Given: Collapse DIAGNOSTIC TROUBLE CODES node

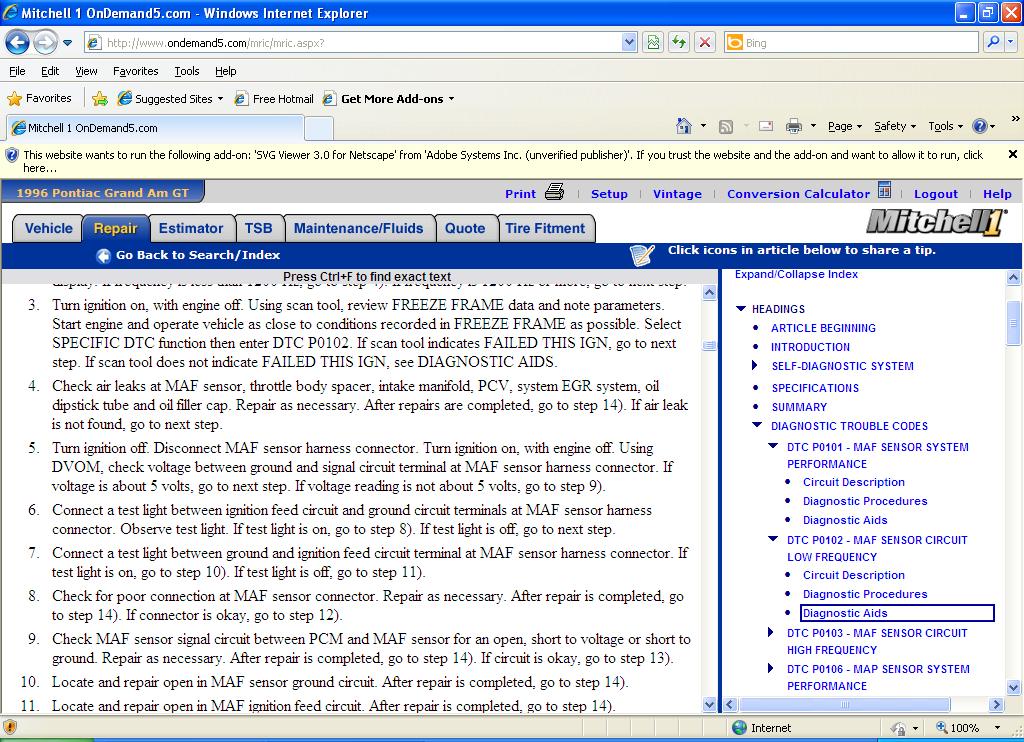Looking at the screenshot, I should [757, 425].
